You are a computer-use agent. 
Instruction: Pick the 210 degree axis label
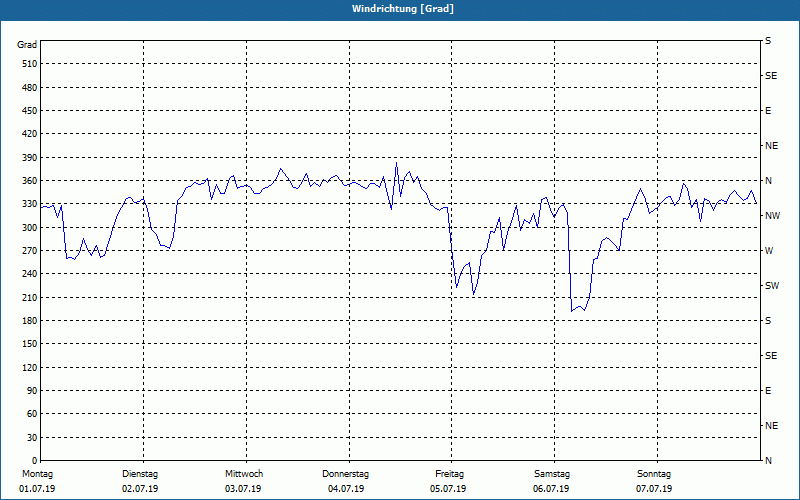click(x=29, y=297)
